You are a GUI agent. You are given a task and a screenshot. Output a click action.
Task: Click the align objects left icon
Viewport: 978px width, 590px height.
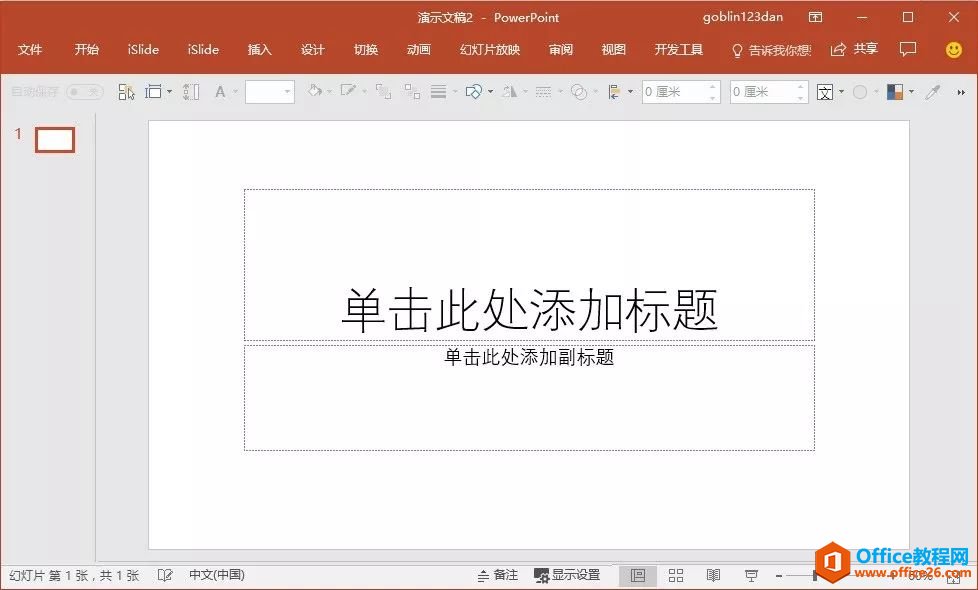(614, 92)
